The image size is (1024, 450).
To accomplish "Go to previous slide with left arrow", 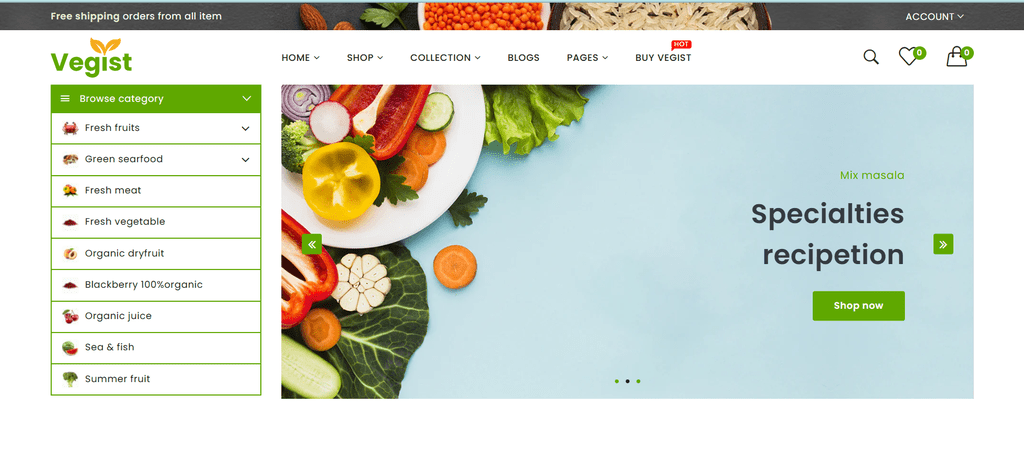I will 312,244.
